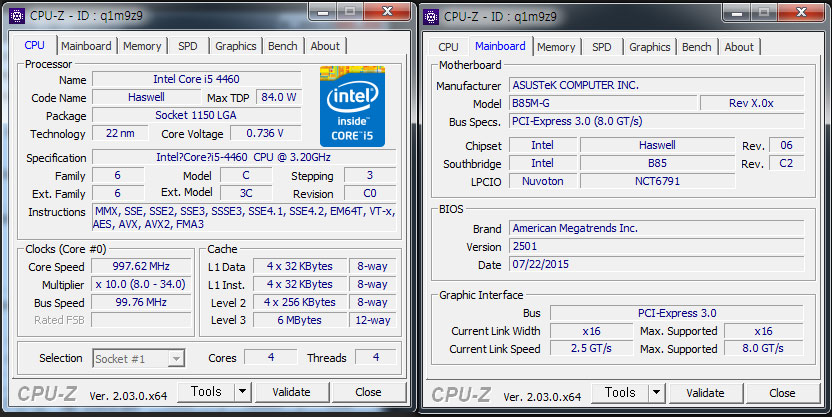Click the processor name 'Intel Core i5 4460'
This screenshot has height=417, width=832.
click(x=196, y=79)
